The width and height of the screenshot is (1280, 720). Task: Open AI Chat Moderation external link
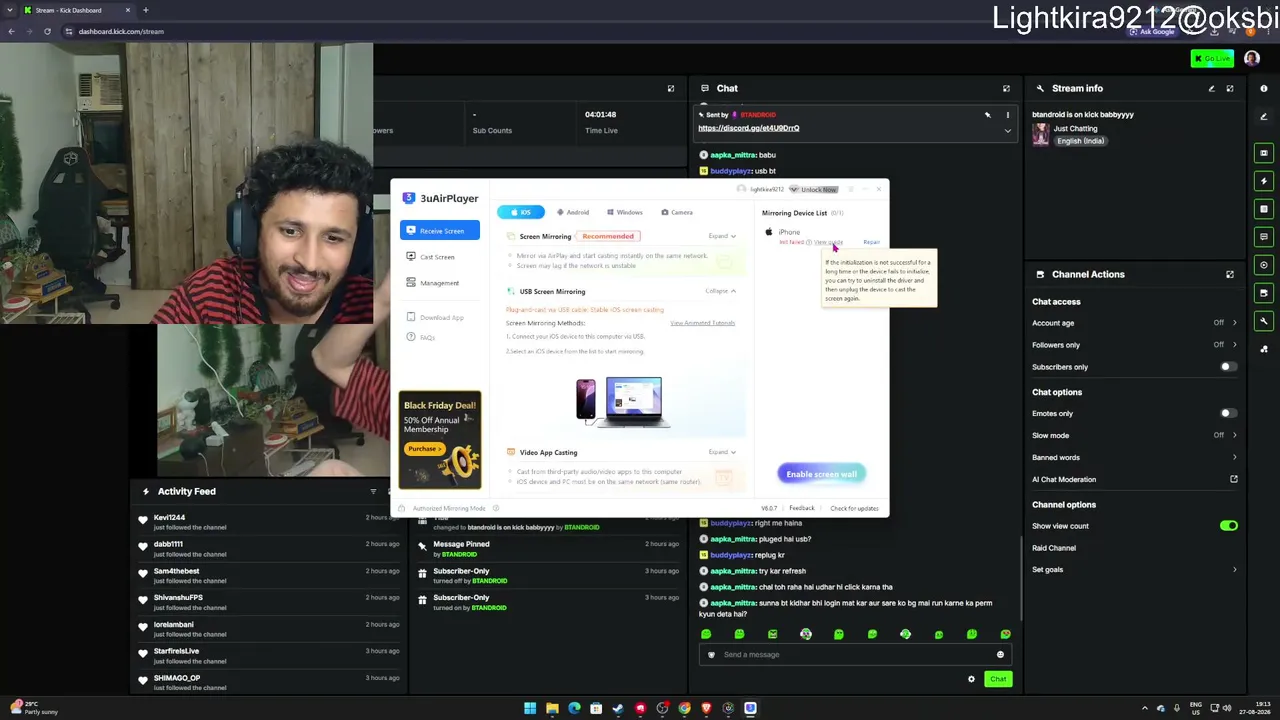point(1234,479)
